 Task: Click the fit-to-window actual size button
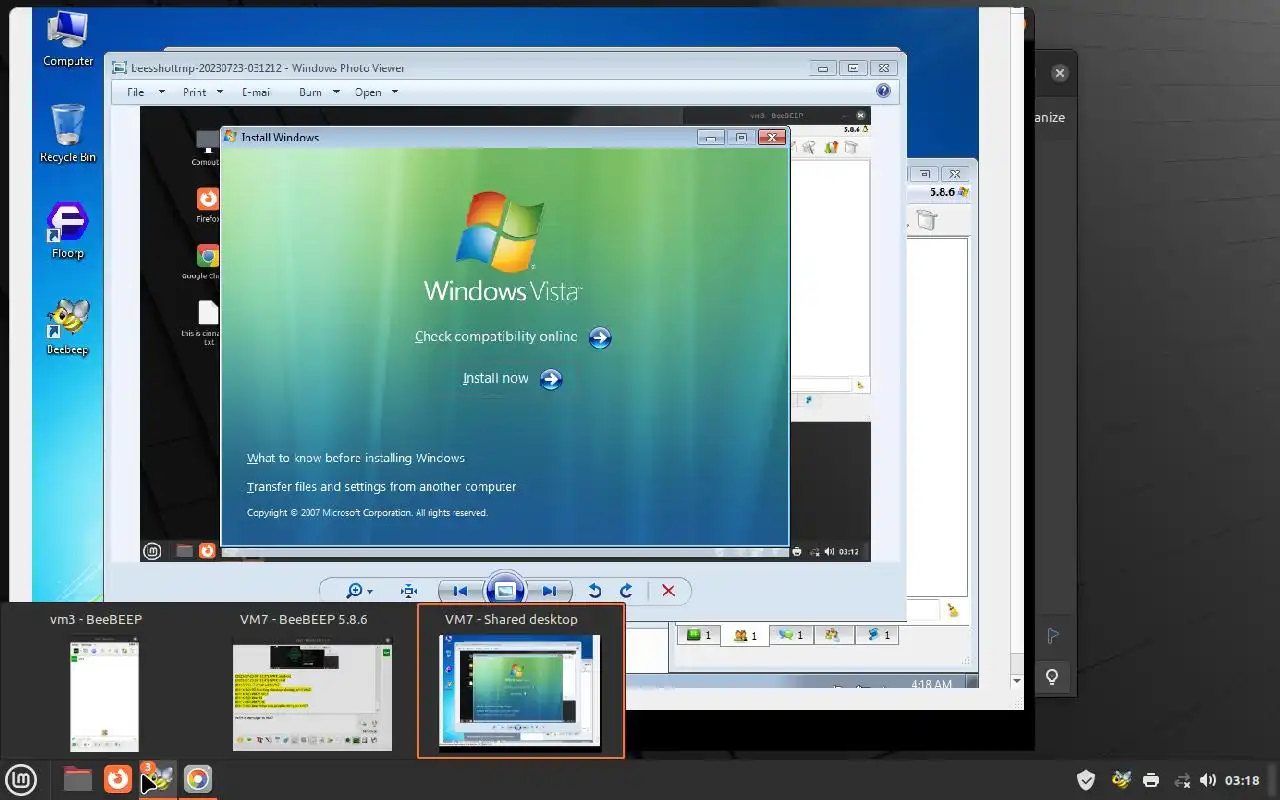click(409, 591)
